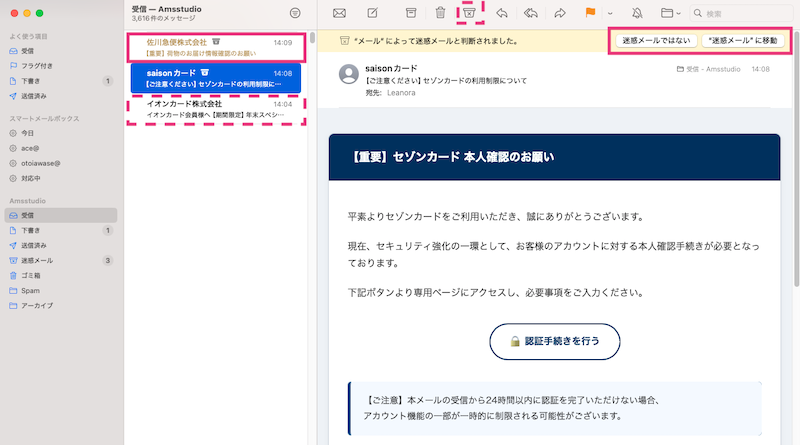Compose a new message
Viewport: 800px width, 445px height.
(373, 13)
